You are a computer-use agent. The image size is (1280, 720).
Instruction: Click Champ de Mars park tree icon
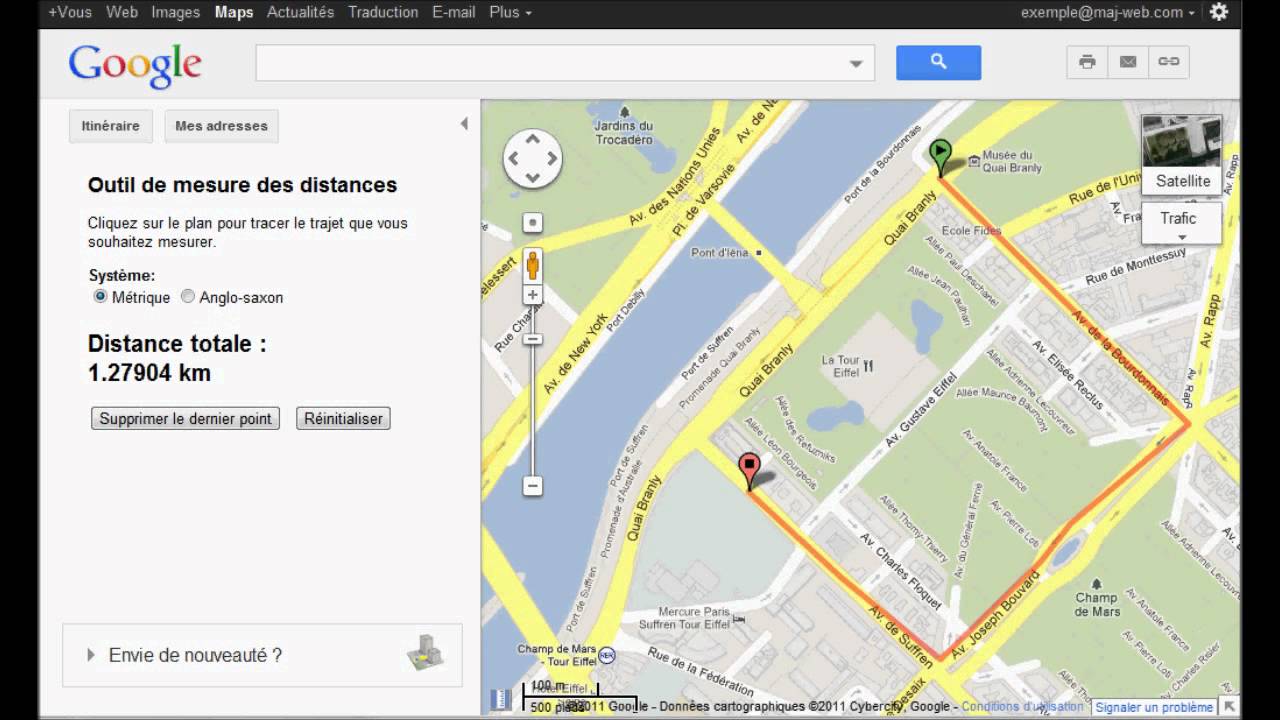1097,584
